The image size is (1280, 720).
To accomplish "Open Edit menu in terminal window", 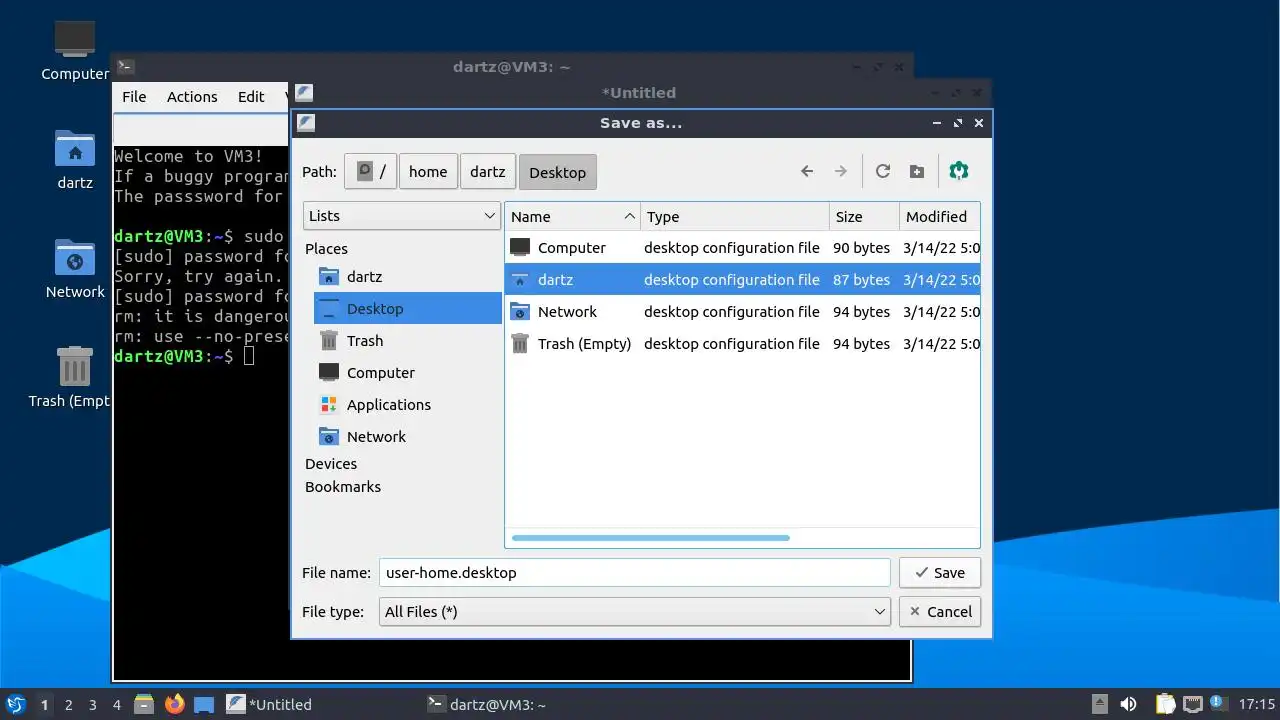I will click(251, 96).
